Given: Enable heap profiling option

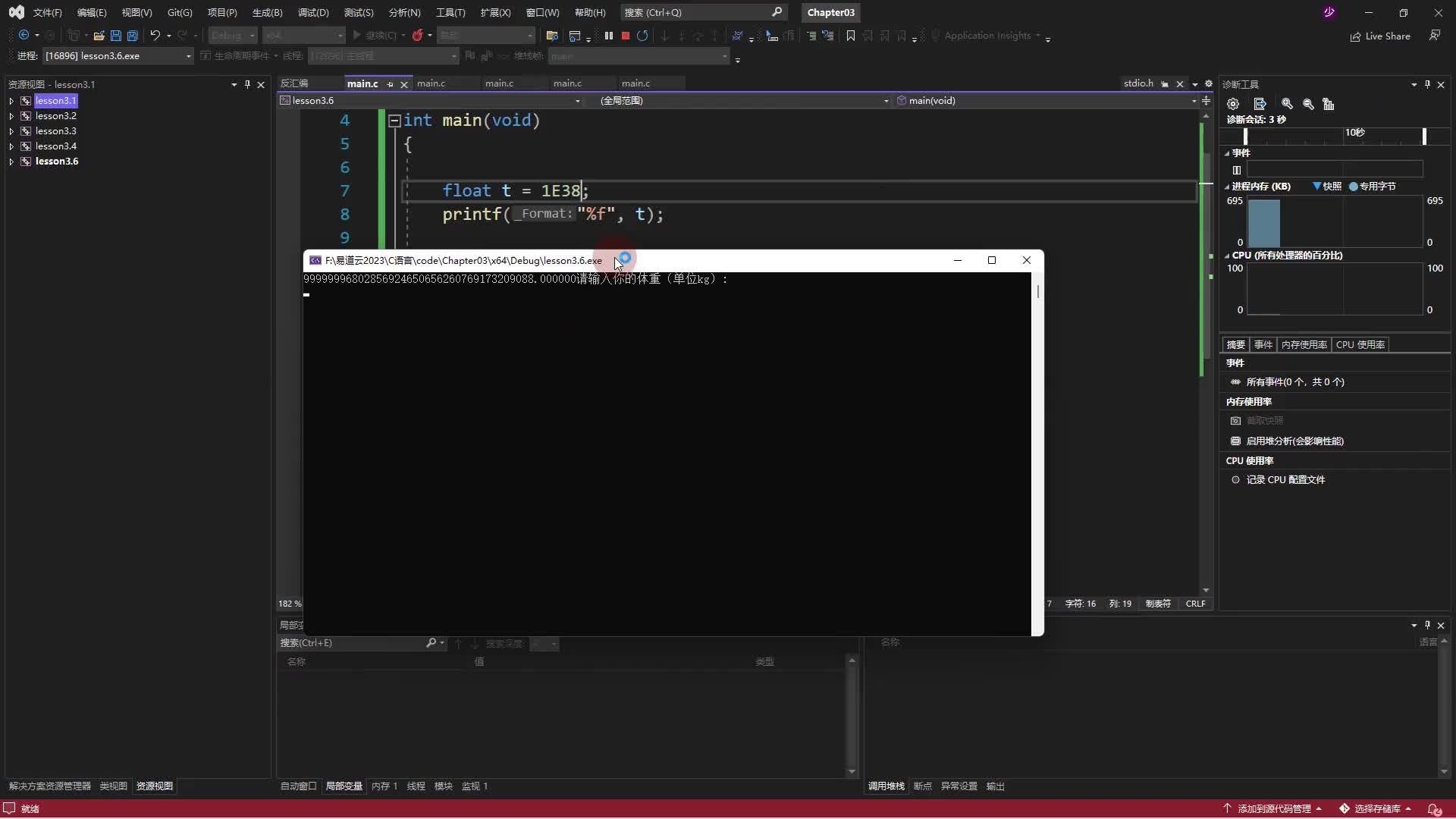Looking at the screenshot, I should click(1287, 441).
